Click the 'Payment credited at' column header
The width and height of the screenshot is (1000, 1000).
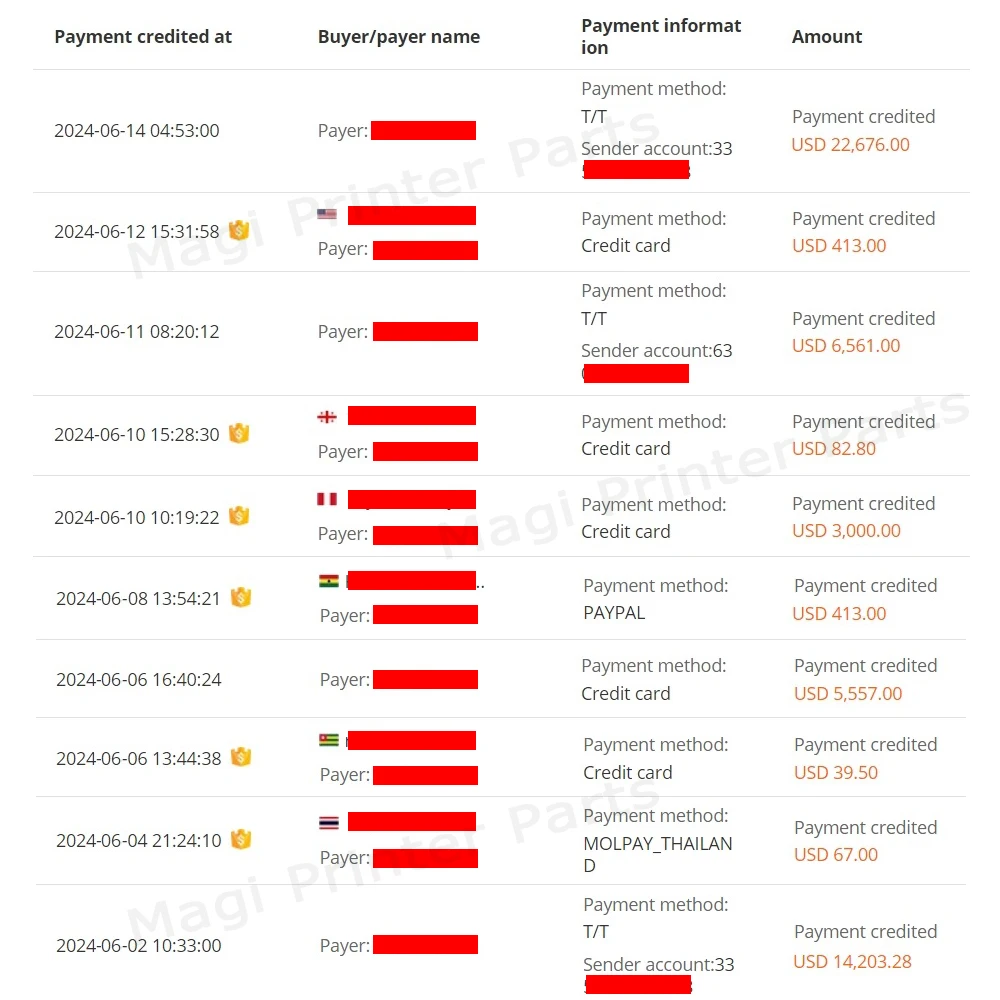tap(143, 37)
